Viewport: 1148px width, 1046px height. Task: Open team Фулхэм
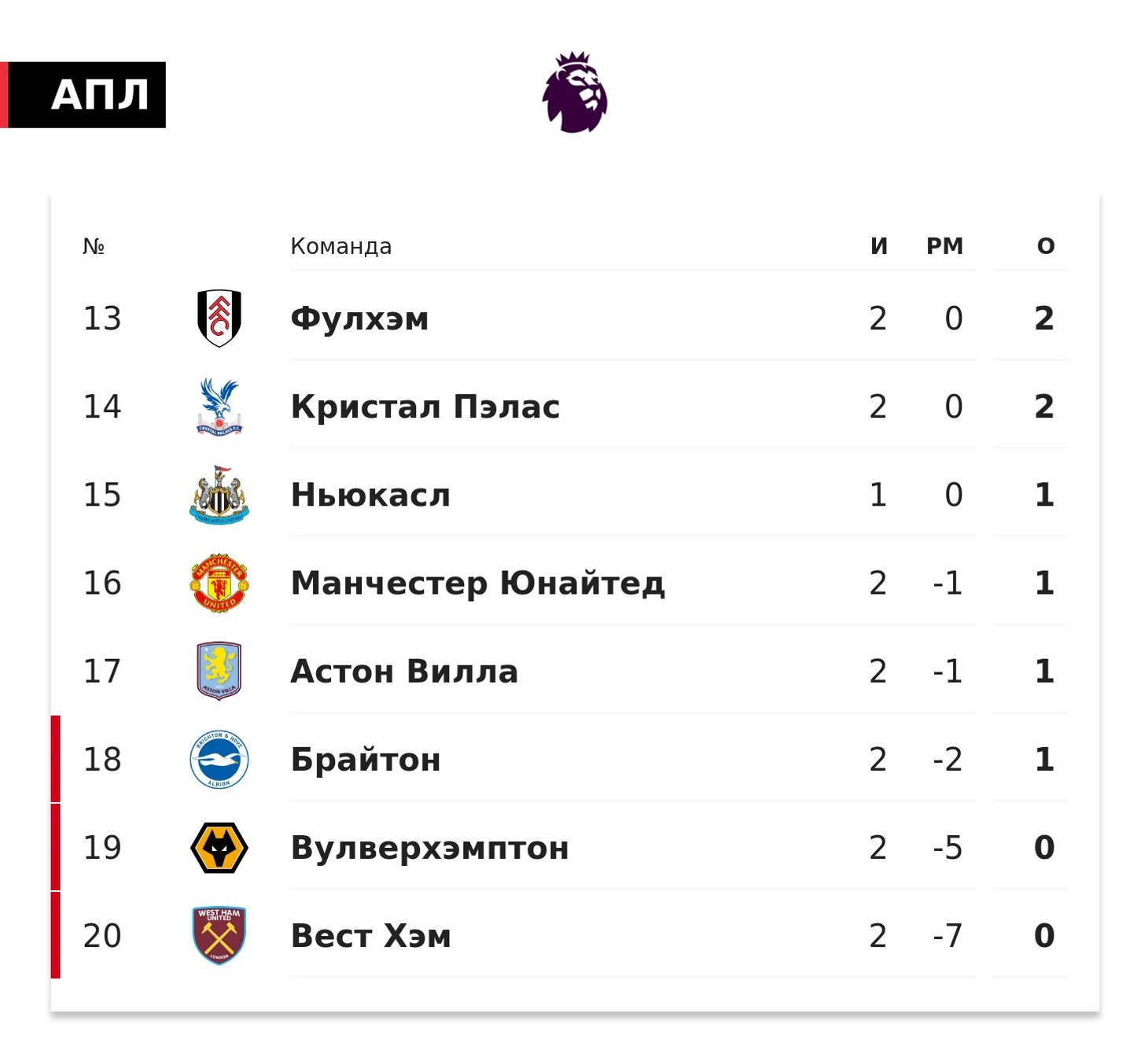359,319
